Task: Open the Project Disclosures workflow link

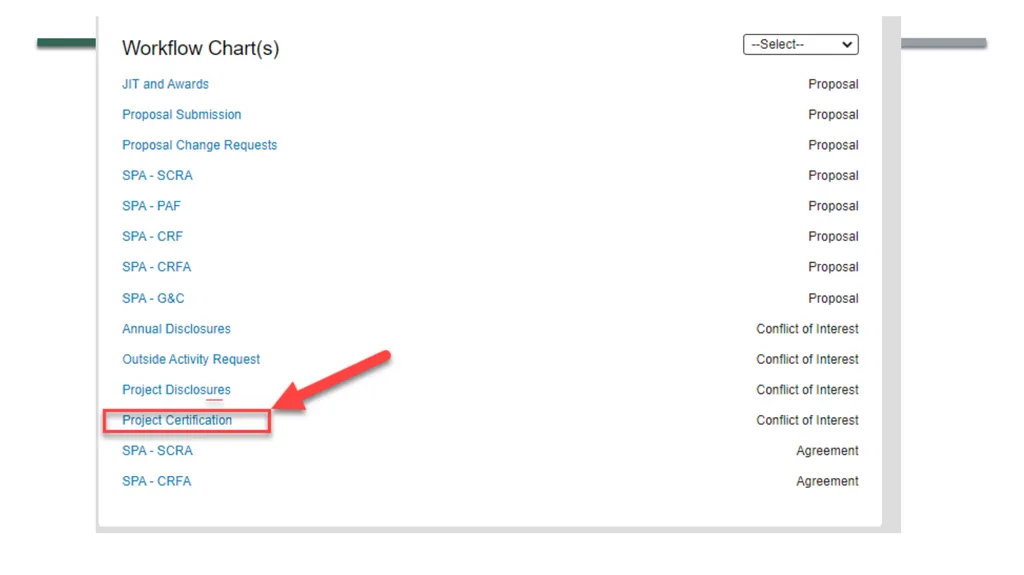Action: [x=176, y=389]
